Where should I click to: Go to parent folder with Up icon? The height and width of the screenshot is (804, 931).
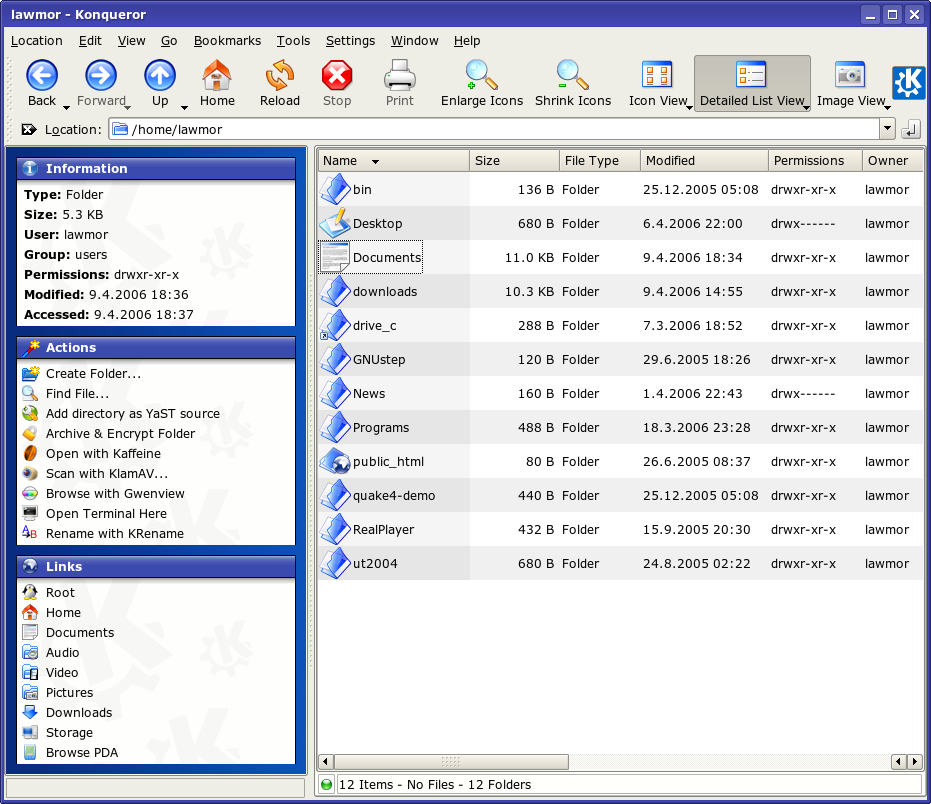pos(160,75)
